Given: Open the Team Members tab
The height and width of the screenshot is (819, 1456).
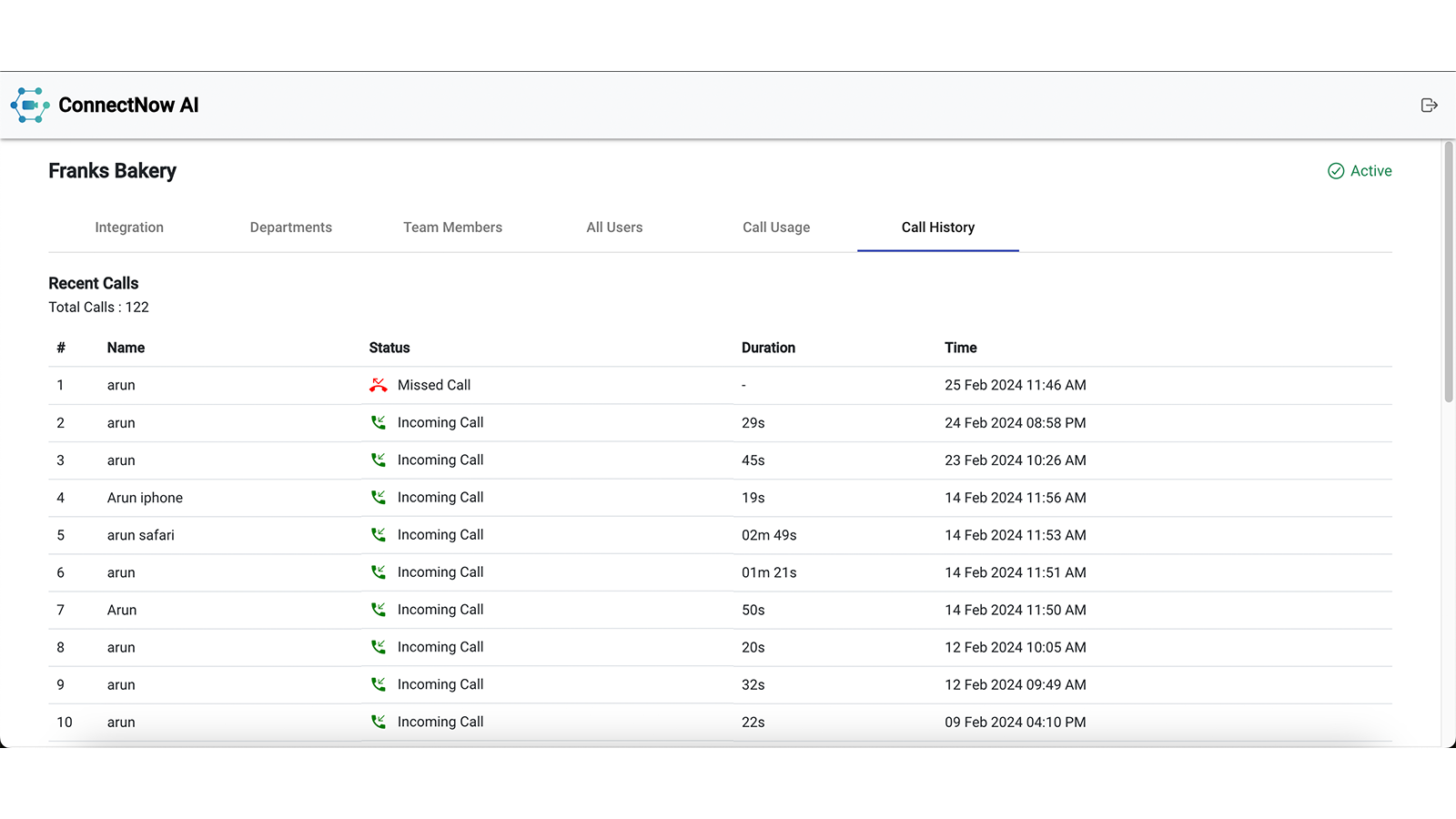Looking at the screenshot, I should [452, 227].
